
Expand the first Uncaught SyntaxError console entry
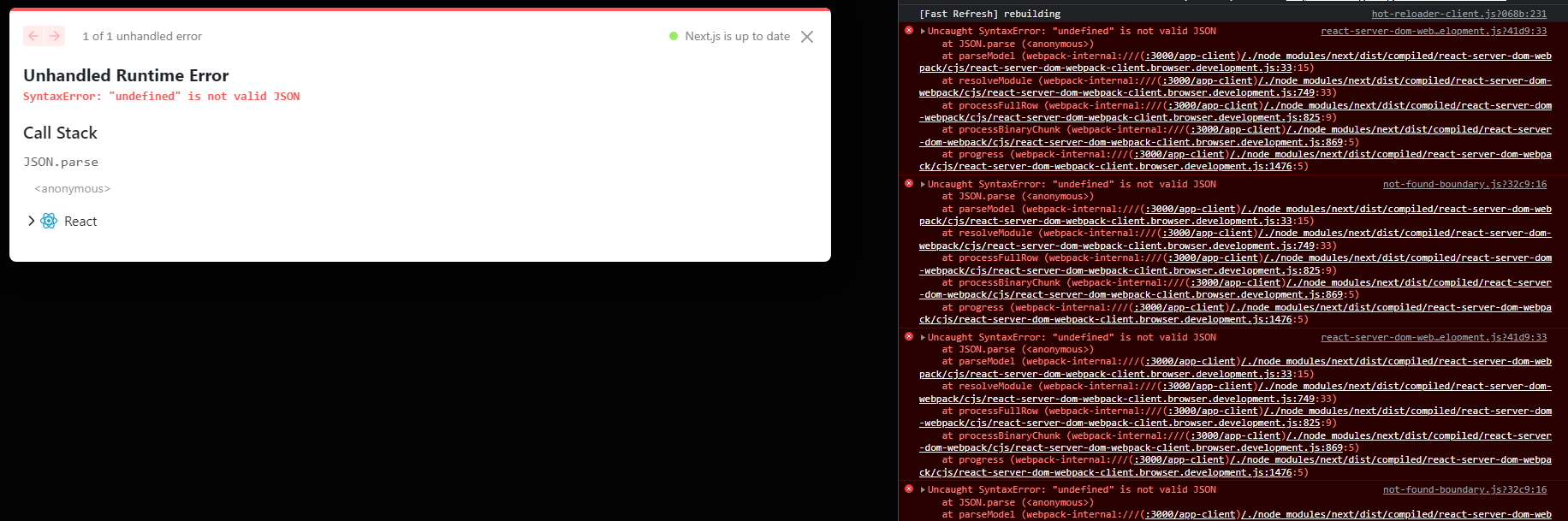(923, 31)
